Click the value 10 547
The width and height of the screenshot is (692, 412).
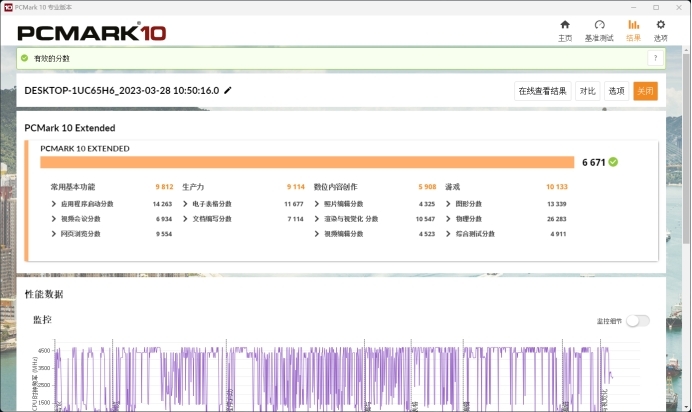pyautogui.click(x=425, y=219)
